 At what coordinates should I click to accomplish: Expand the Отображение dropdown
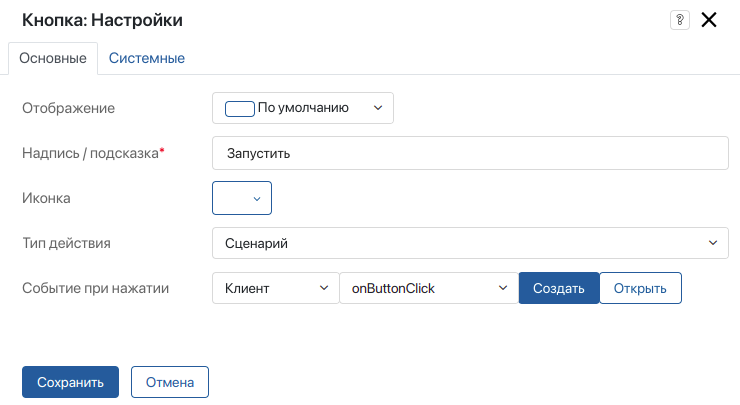coord(303,108)
